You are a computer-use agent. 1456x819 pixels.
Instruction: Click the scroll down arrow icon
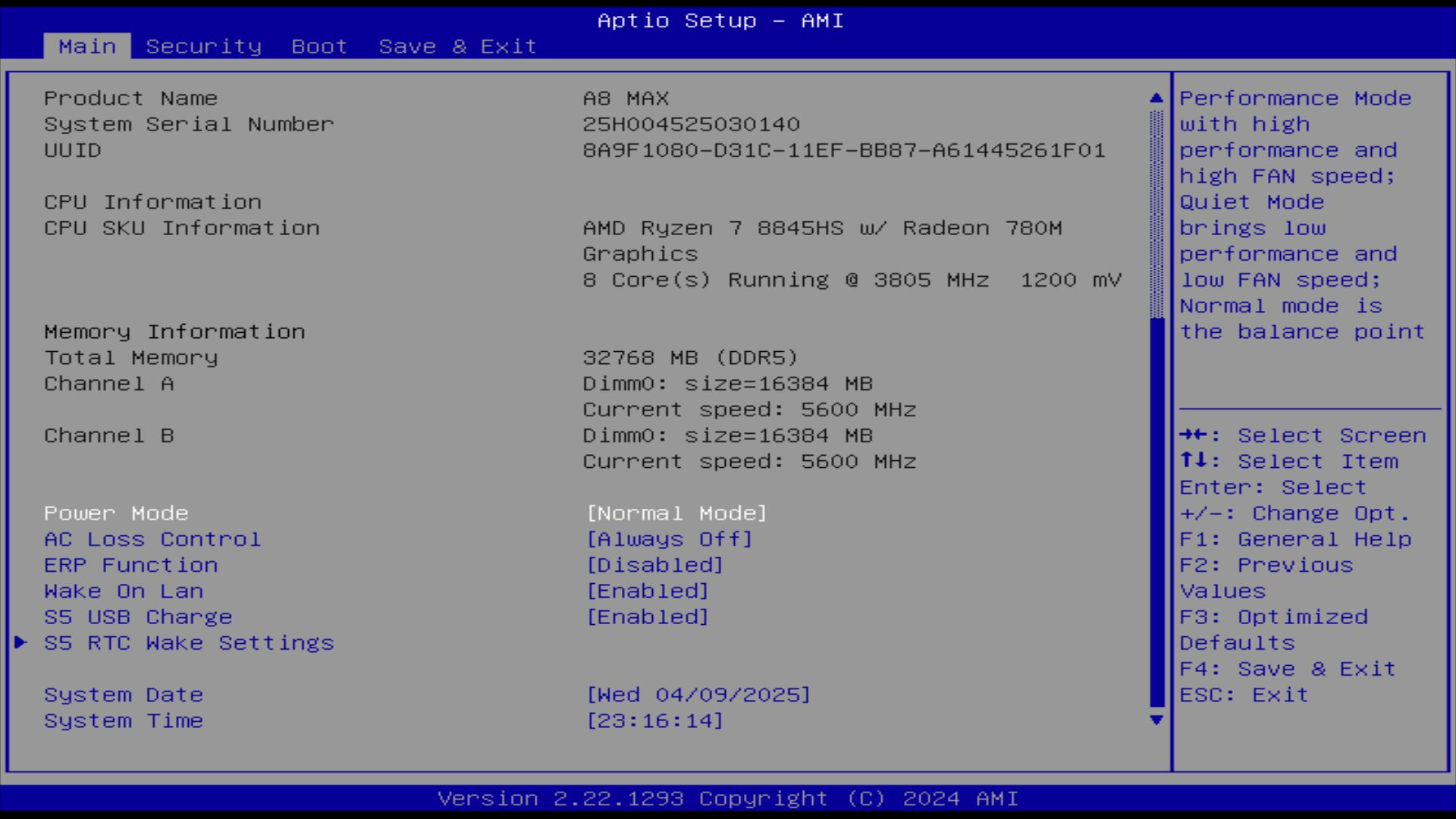1156,720
